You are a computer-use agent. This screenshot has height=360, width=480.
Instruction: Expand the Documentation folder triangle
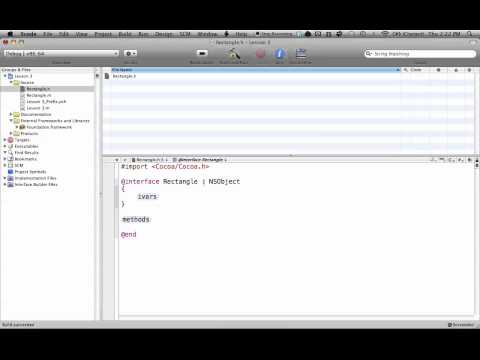[11, 114]
